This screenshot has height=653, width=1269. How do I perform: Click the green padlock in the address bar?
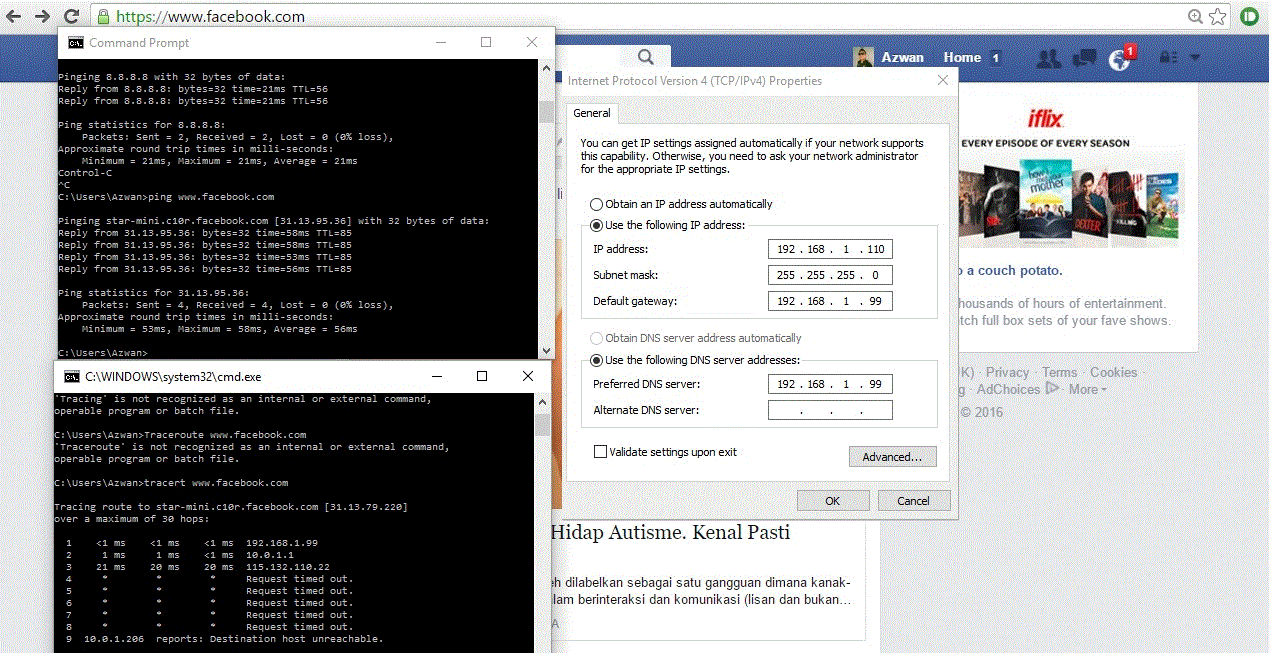click(103, 16)
